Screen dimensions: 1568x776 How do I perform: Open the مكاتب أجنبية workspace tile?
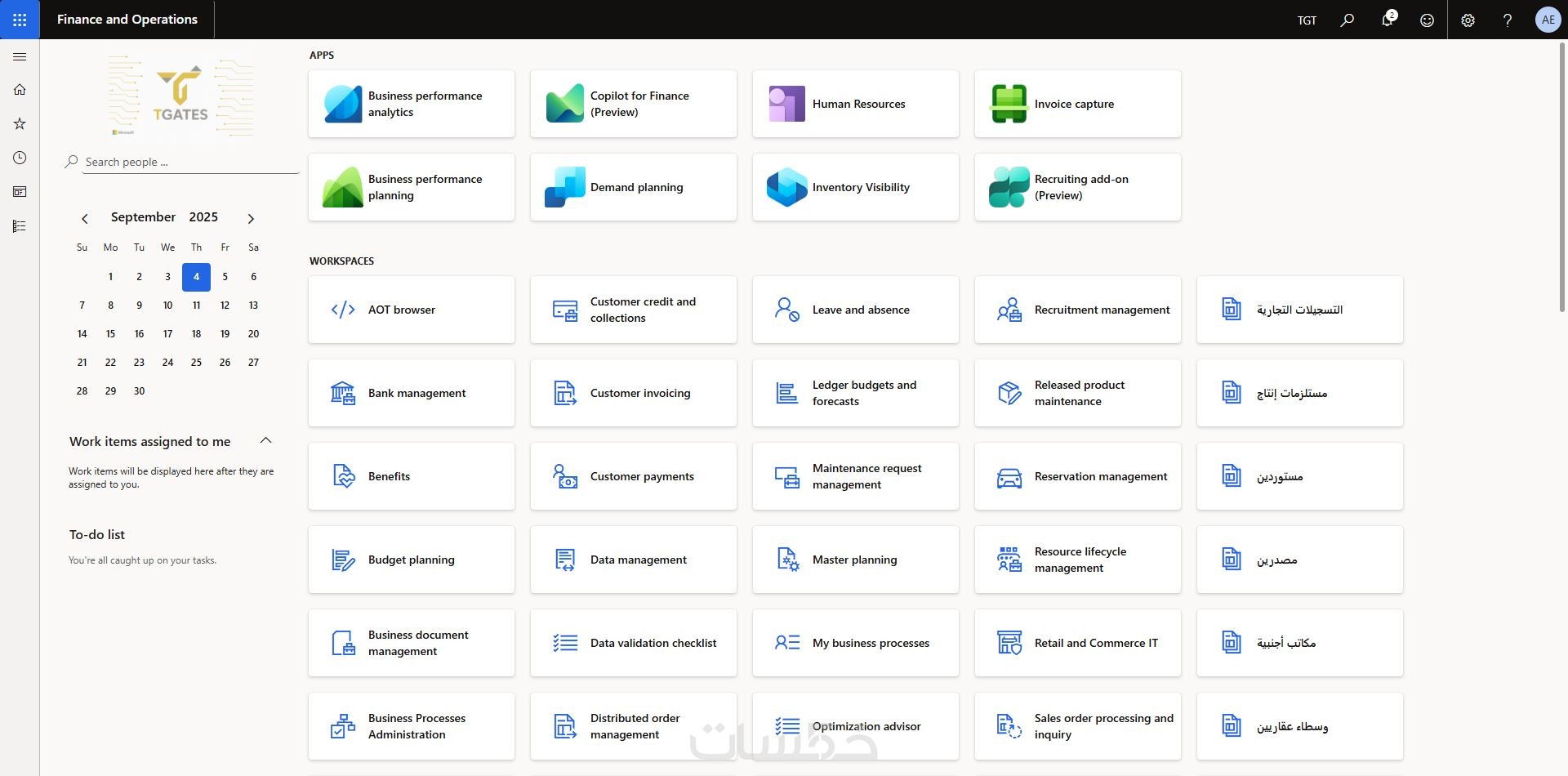click(1300, 643)
